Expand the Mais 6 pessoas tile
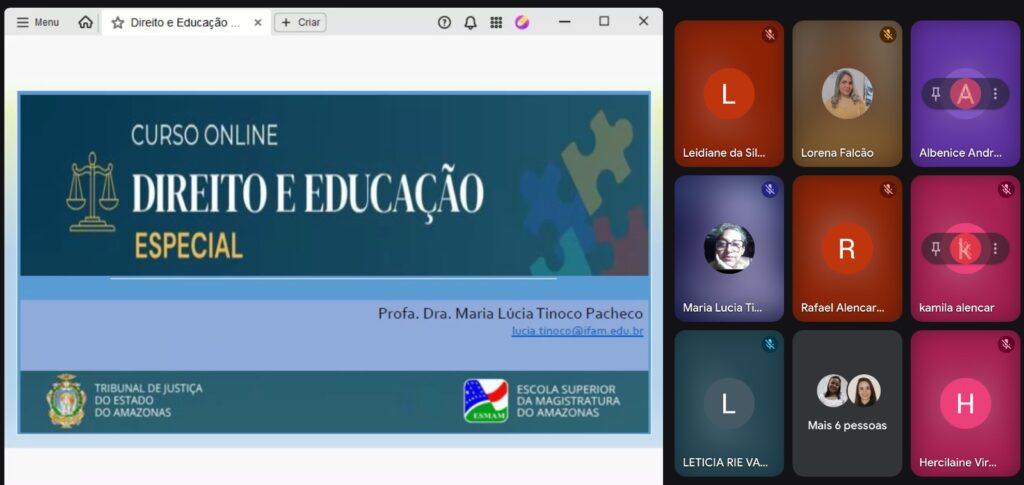 coord(847,403)
